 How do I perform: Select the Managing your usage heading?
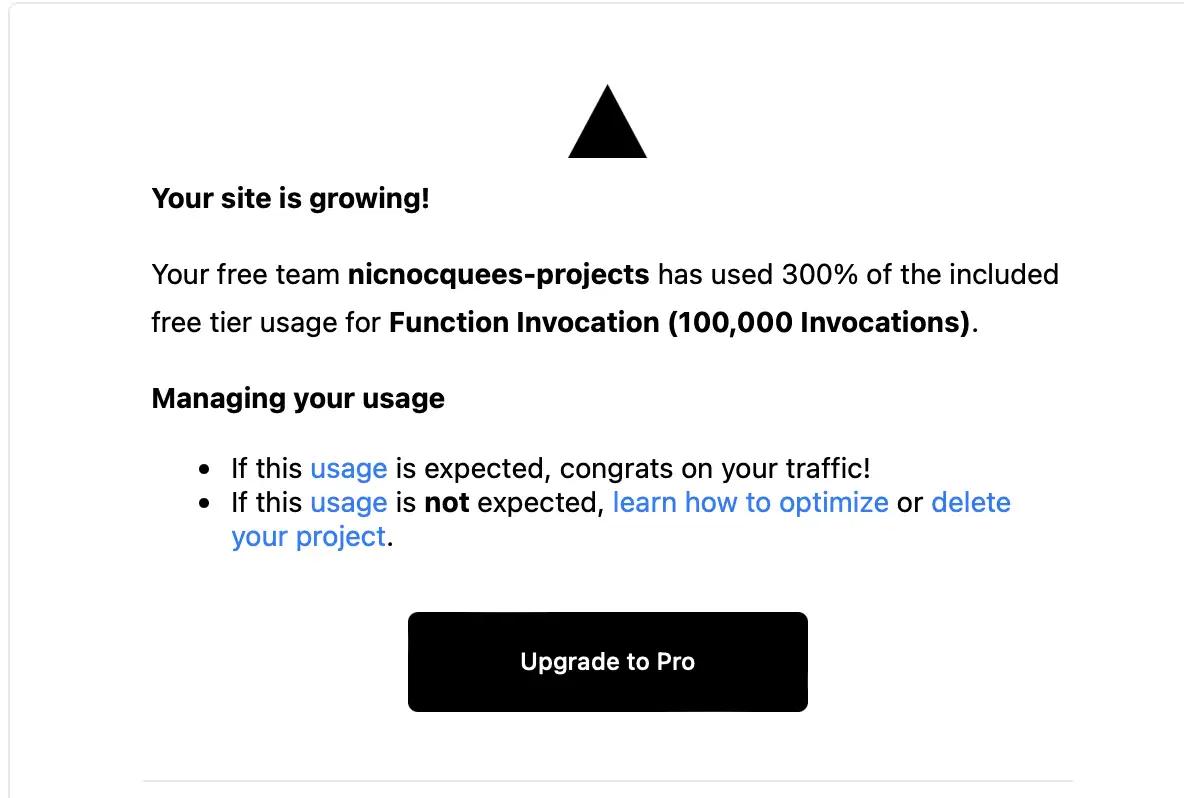[298, 399]
